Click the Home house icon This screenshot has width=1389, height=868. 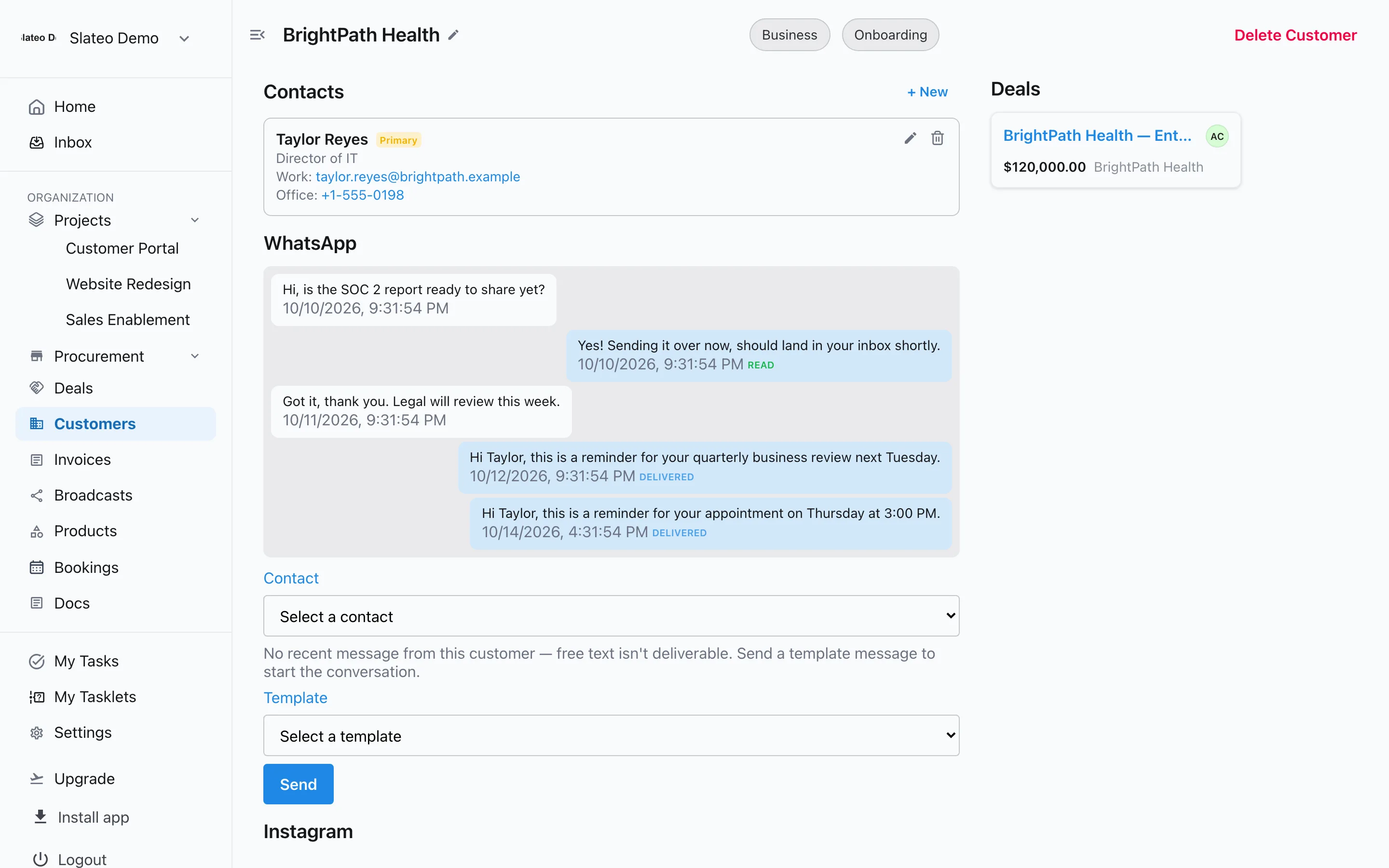pos(37,107)
